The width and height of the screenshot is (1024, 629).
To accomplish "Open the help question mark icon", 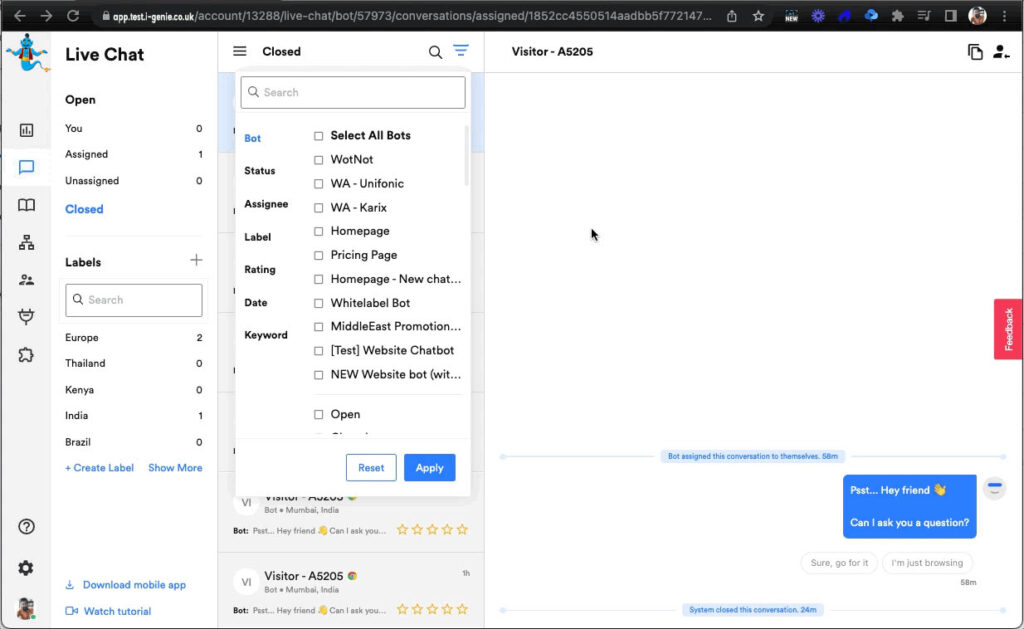I will point(26,527).
